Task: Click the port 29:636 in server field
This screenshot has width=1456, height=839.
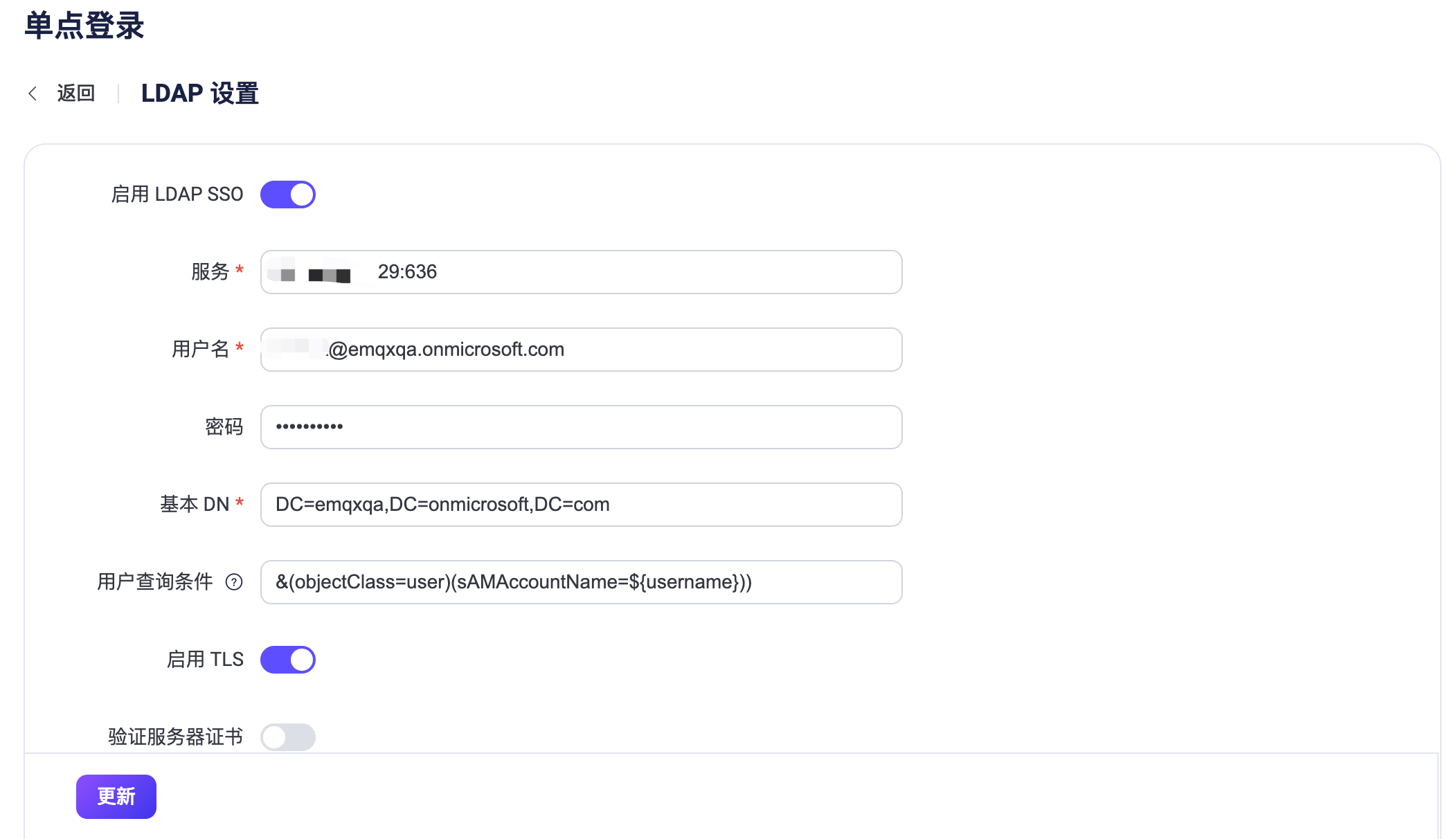Action: 407,272
